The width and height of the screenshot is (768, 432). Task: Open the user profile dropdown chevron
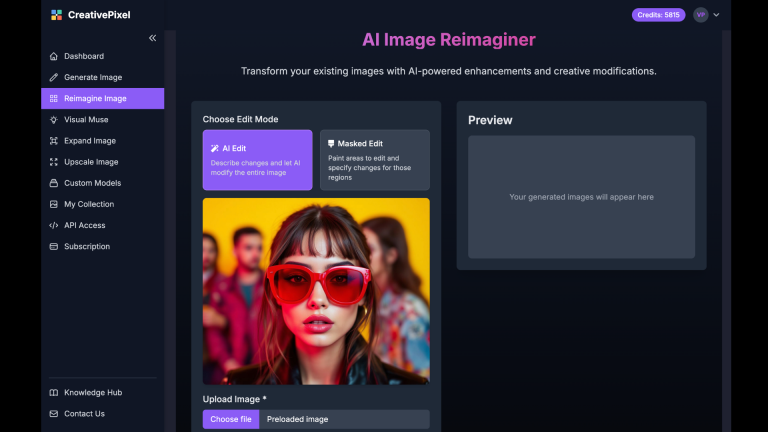click(x=716, y=15)
